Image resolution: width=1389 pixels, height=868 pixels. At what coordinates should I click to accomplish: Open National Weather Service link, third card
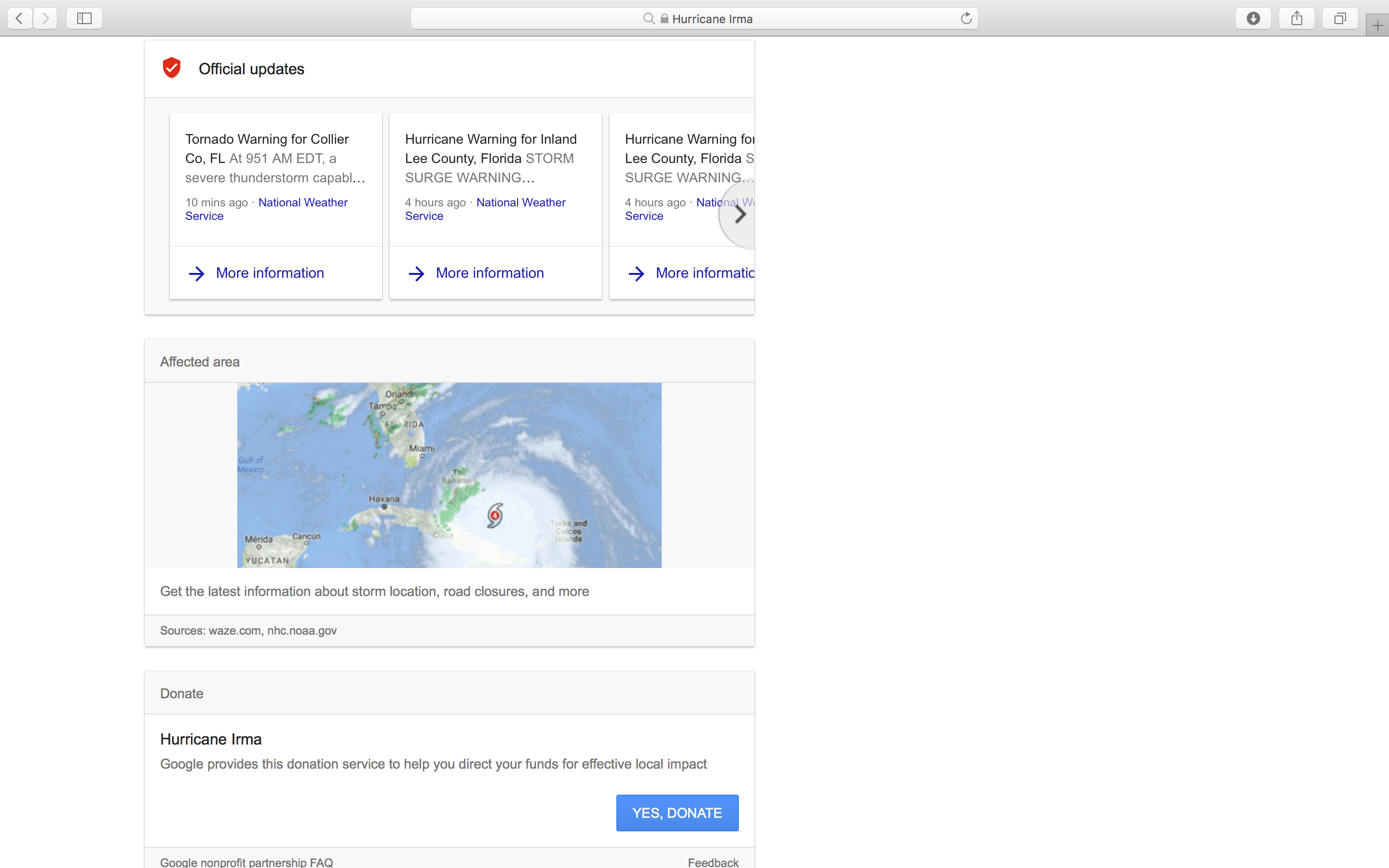689,209
